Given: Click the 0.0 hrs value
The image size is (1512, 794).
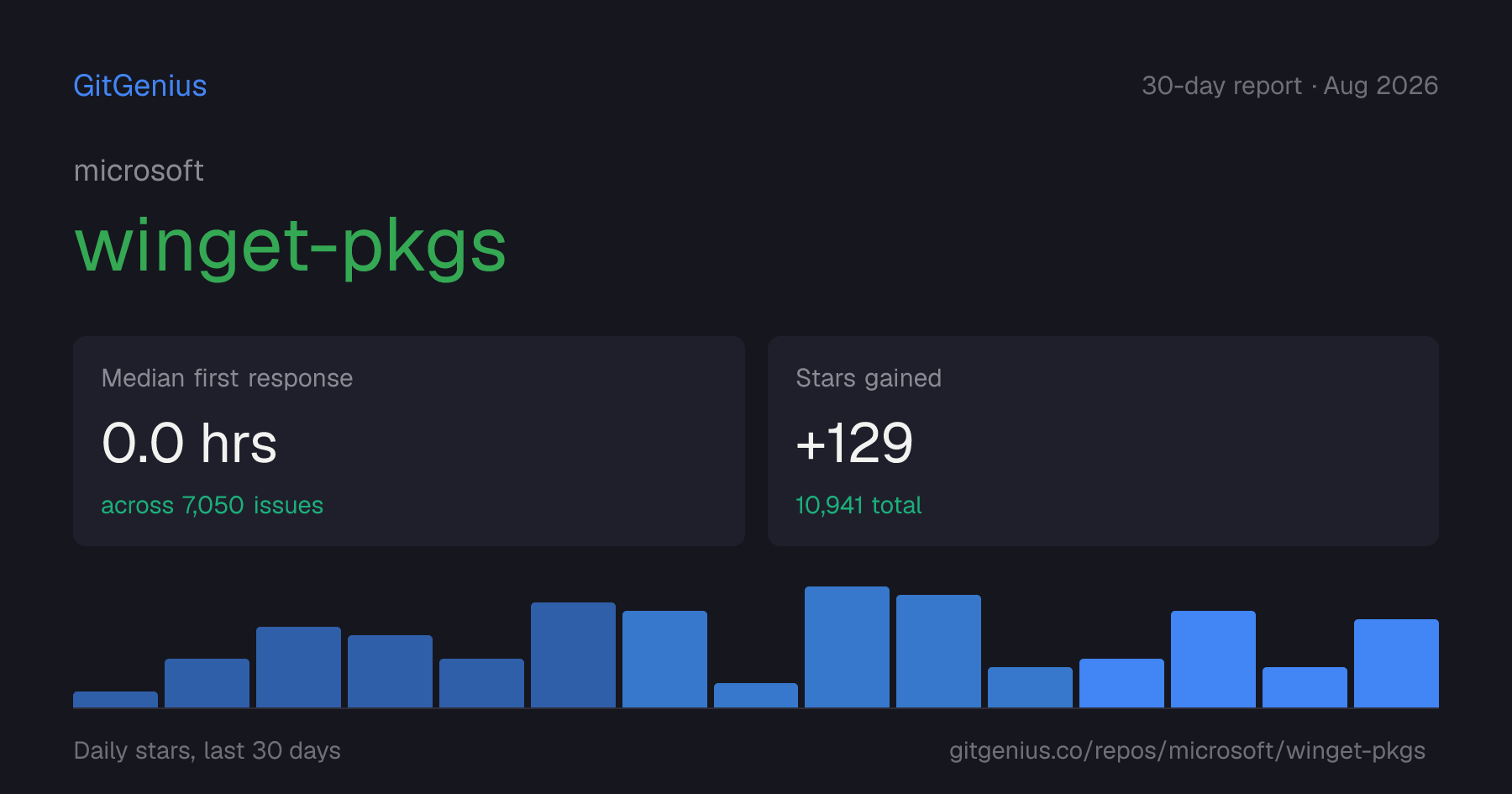Looking at the screenshot, I should pos(189,444).
